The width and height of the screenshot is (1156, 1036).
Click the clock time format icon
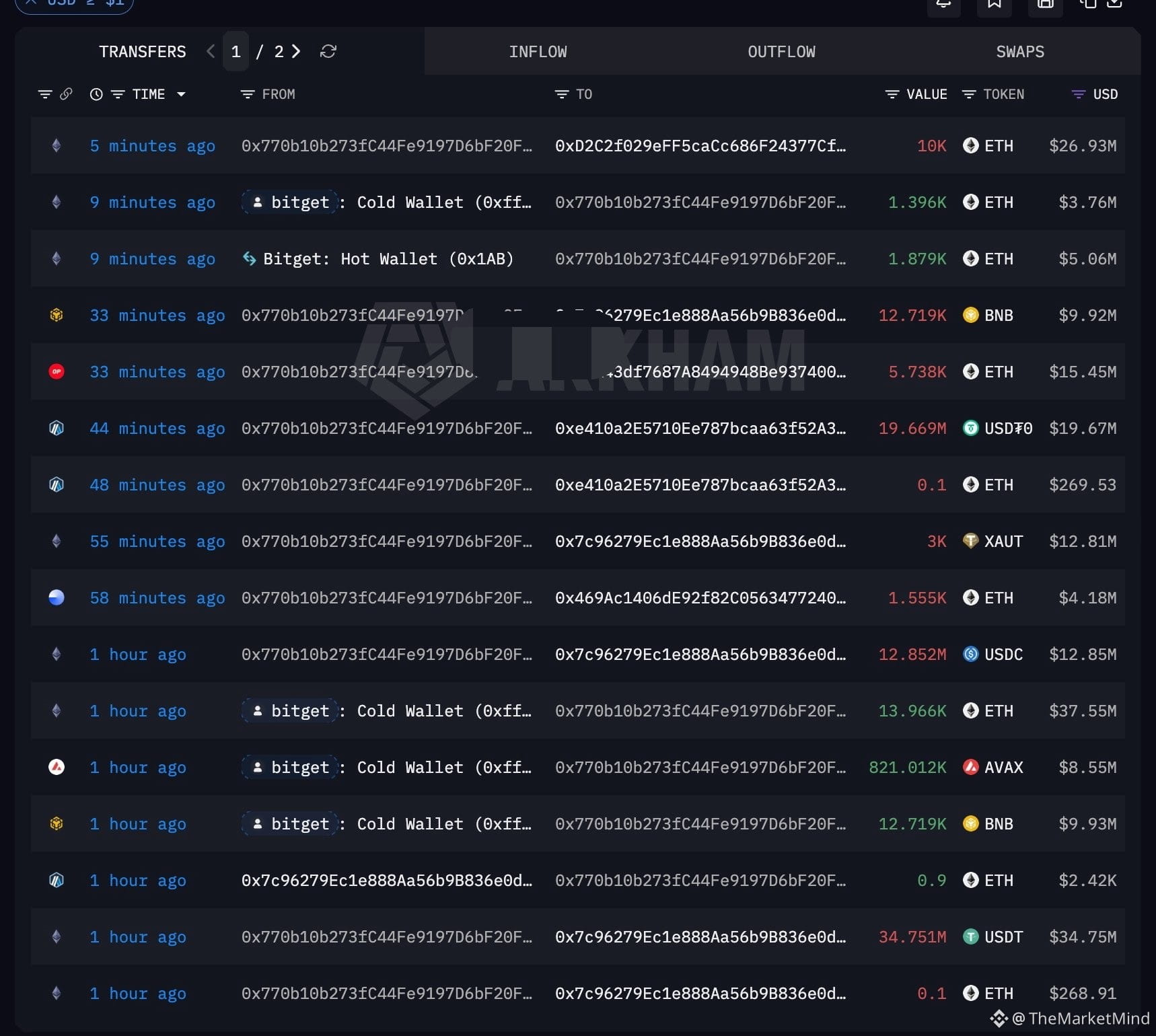tap(96, 94)
